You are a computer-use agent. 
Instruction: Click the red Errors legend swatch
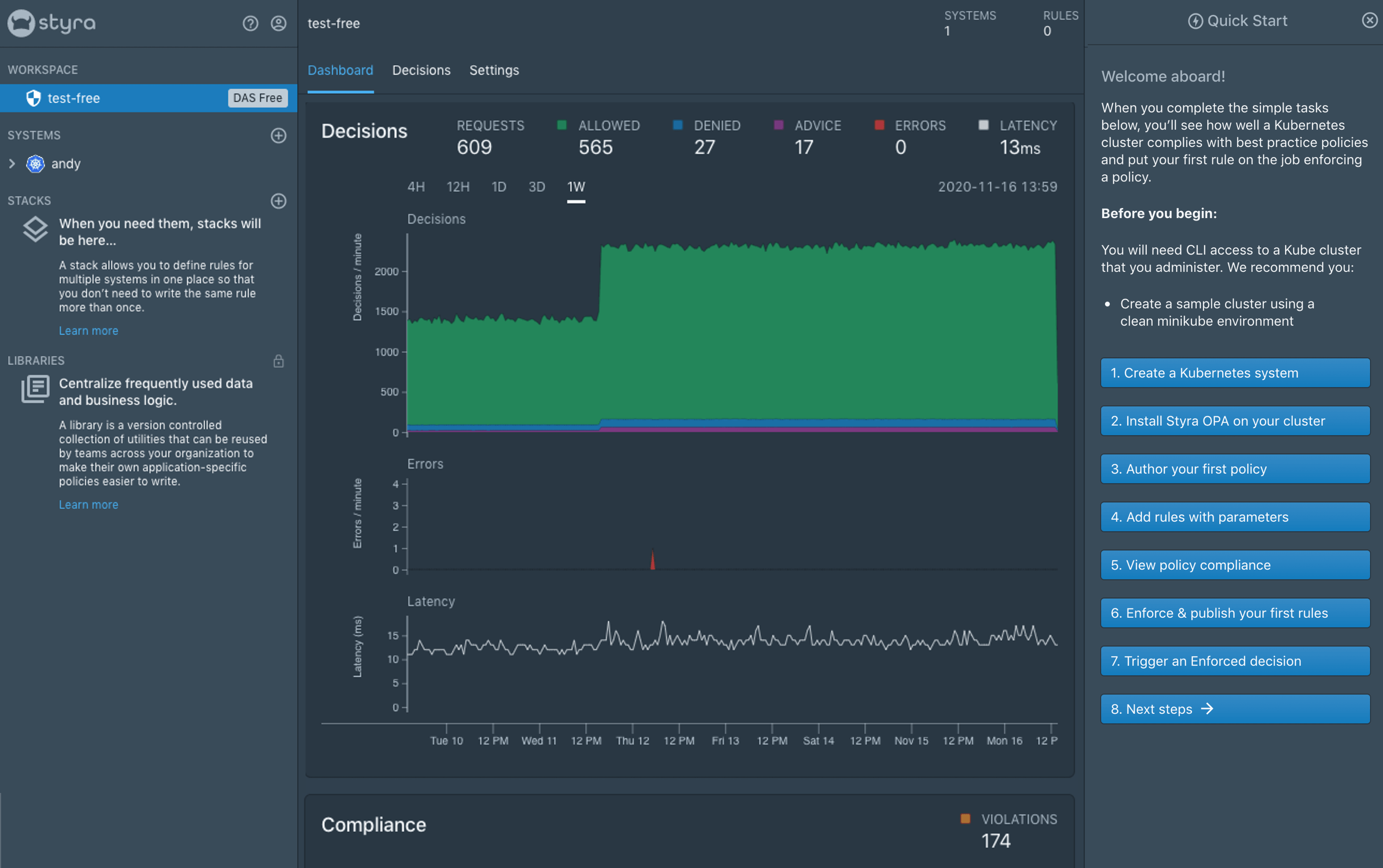click(879, 125)
